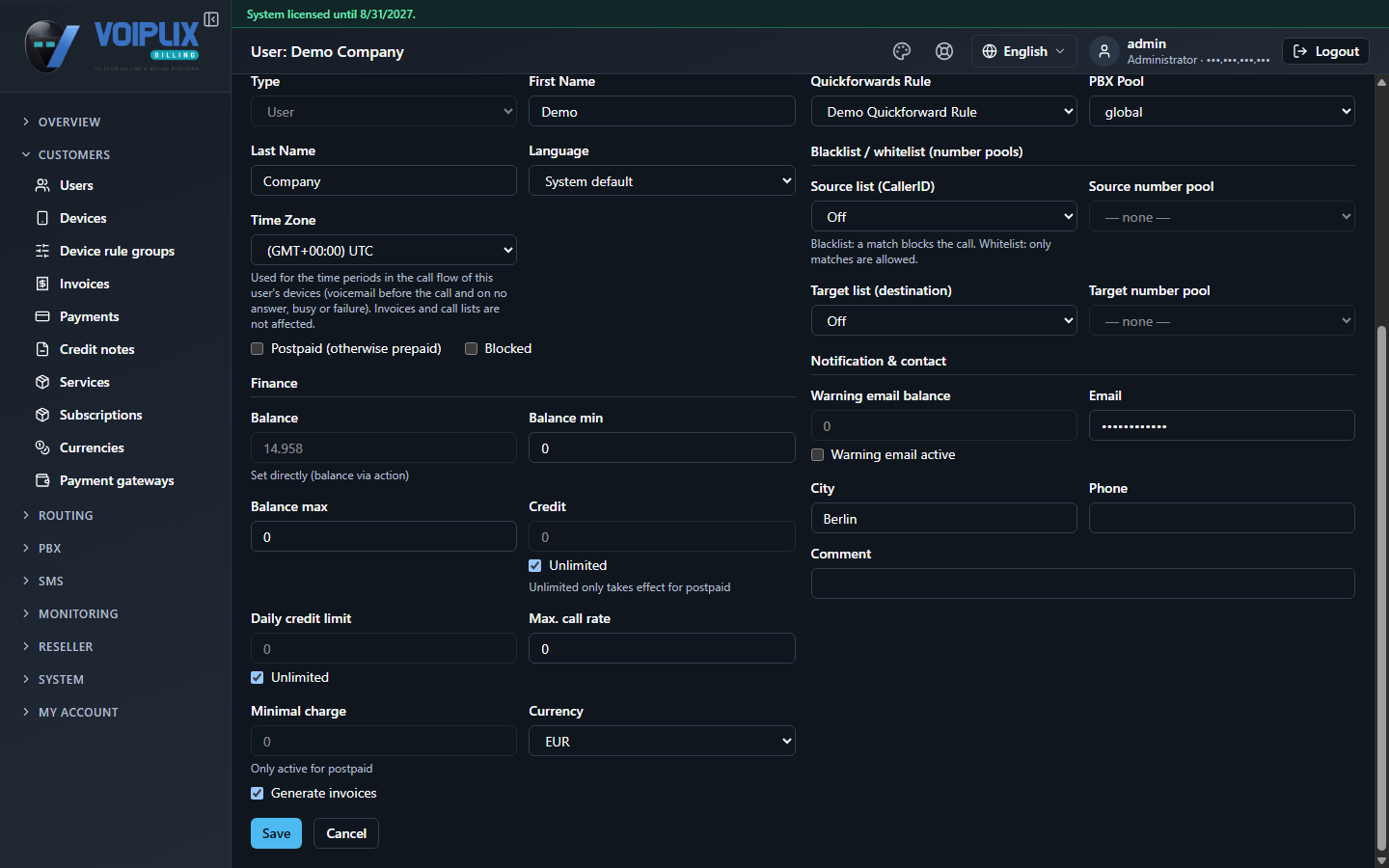Click the Payments card icon
The width and height of the screenshot is (1389, 868).
tap(42, 316)
